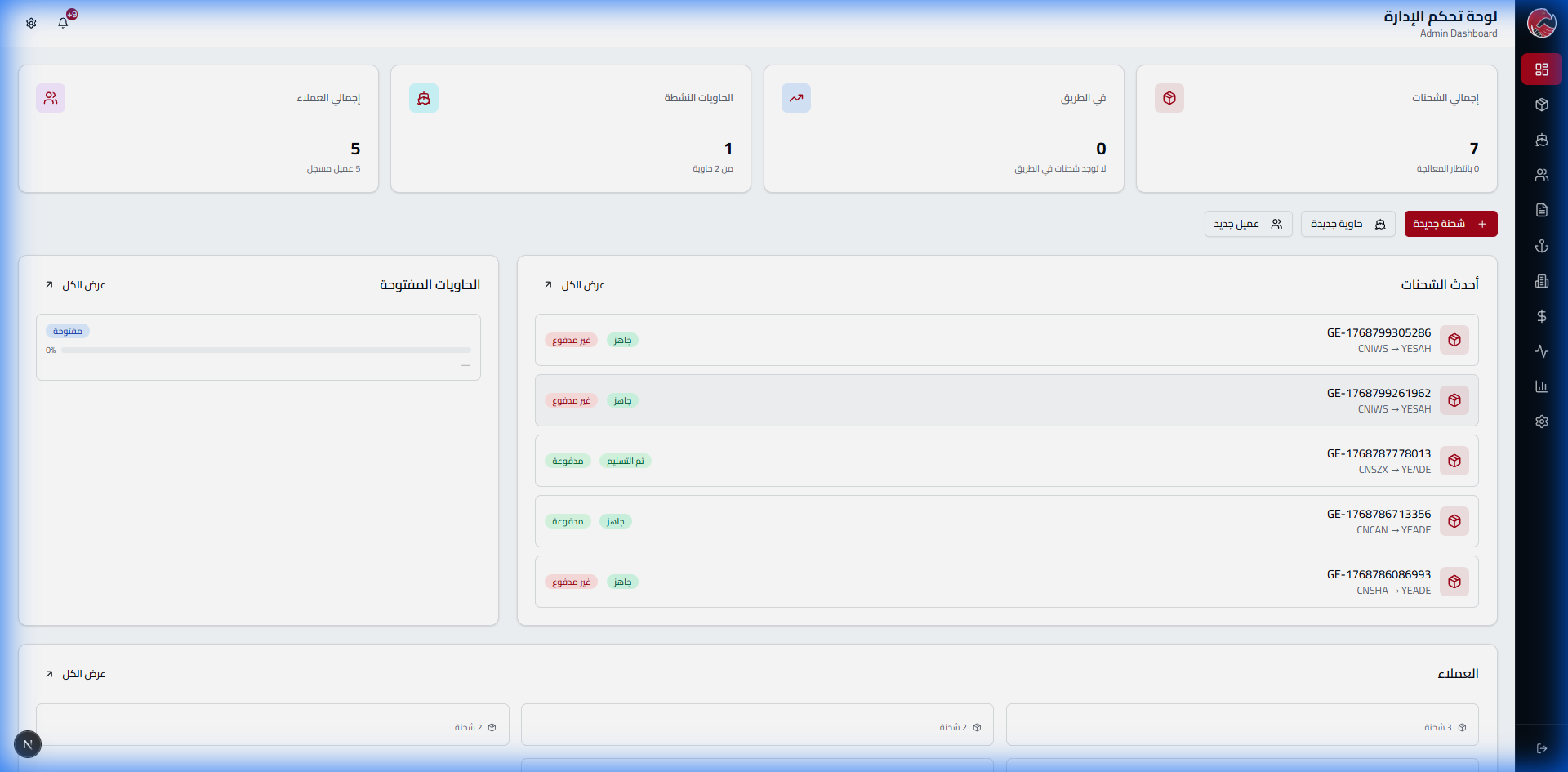The image size is (1568, 772).
Task: Open the bar chart reports icon
Action: (x=1541, y=386)
